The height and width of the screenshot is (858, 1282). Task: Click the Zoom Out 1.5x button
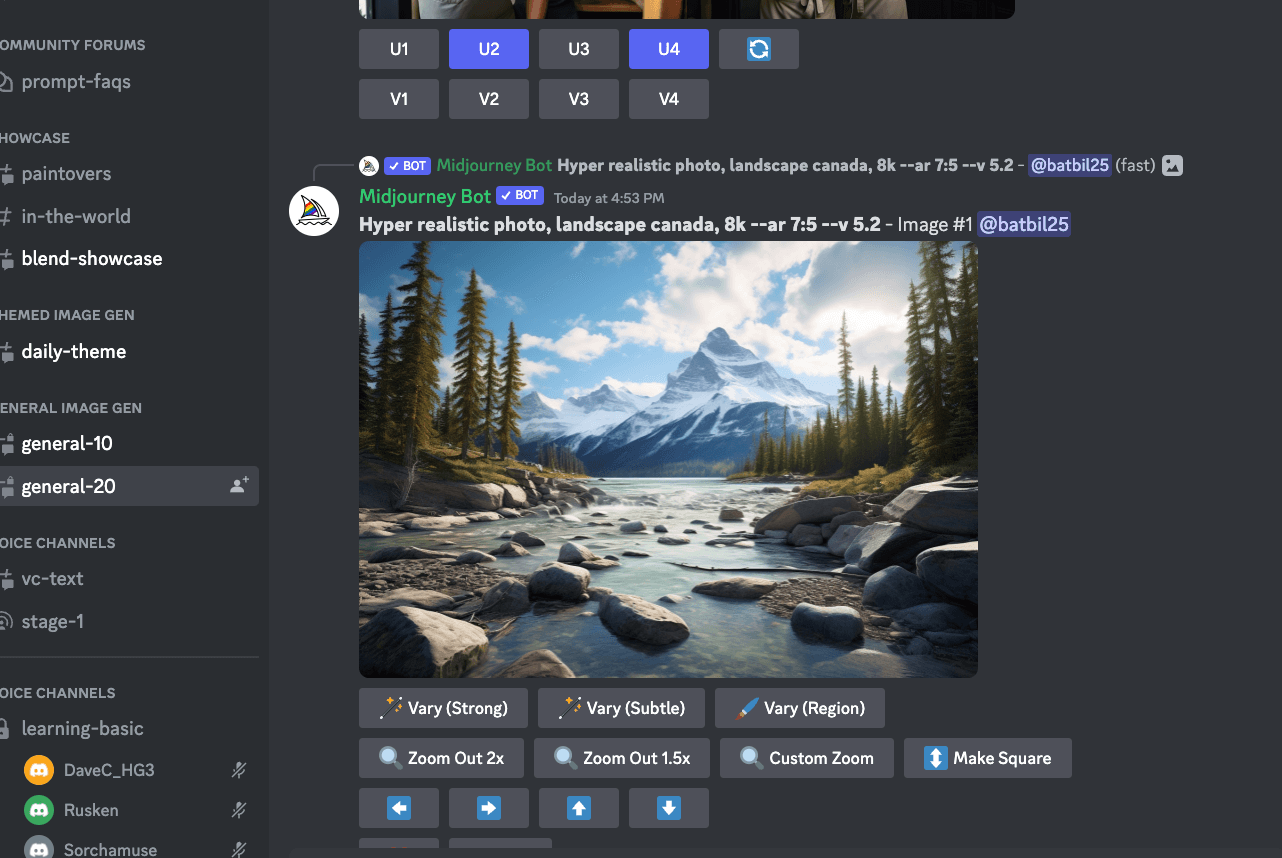pos(622,758)
